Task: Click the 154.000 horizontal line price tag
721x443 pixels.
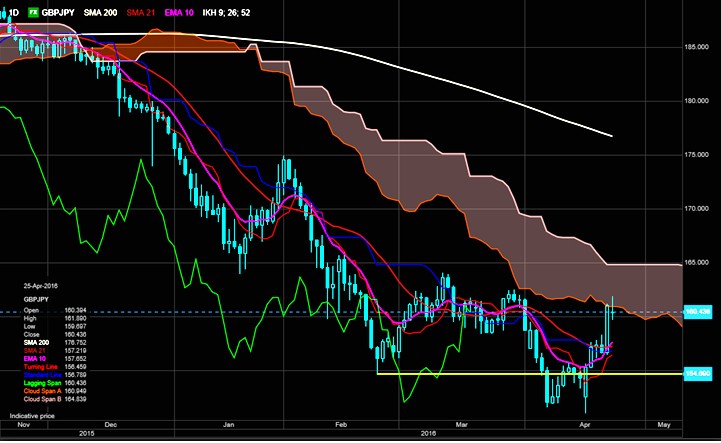Action: [x=700, y=373]
